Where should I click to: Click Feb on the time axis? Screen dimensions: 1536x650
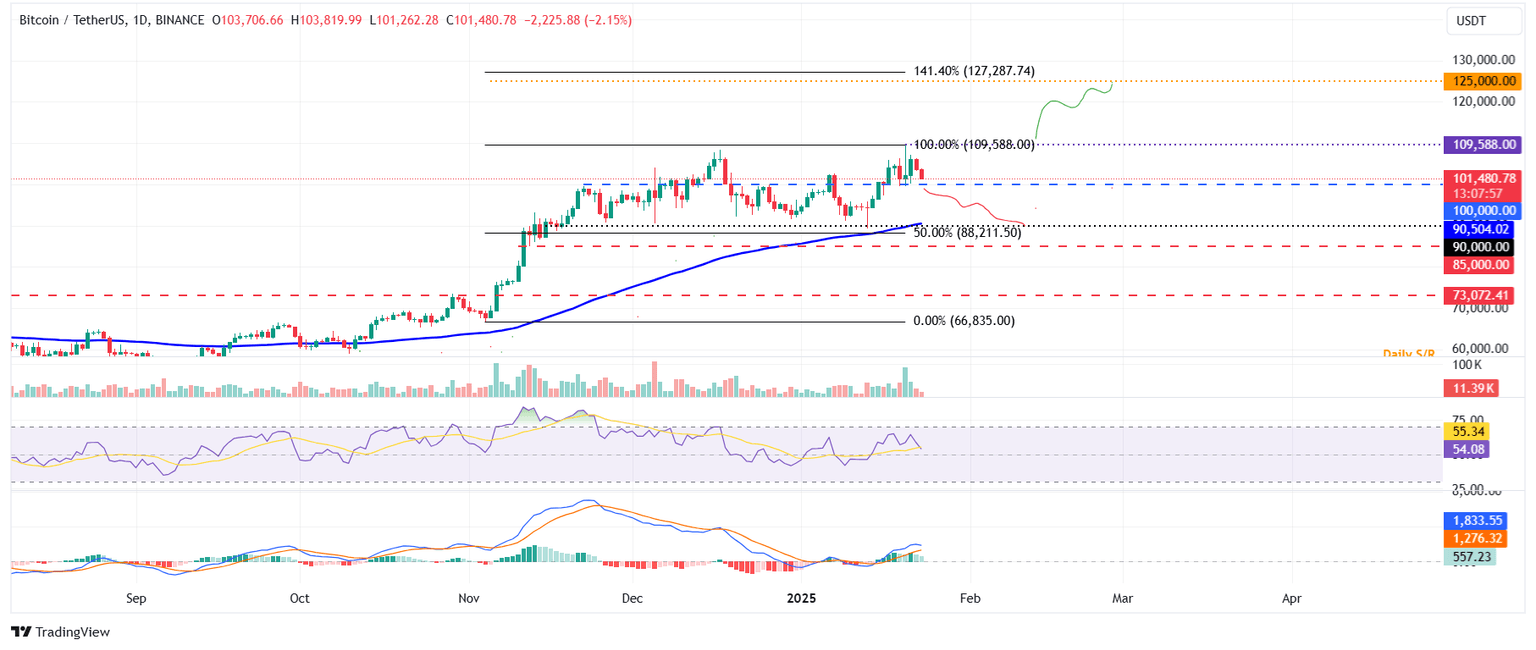(968, 598)
